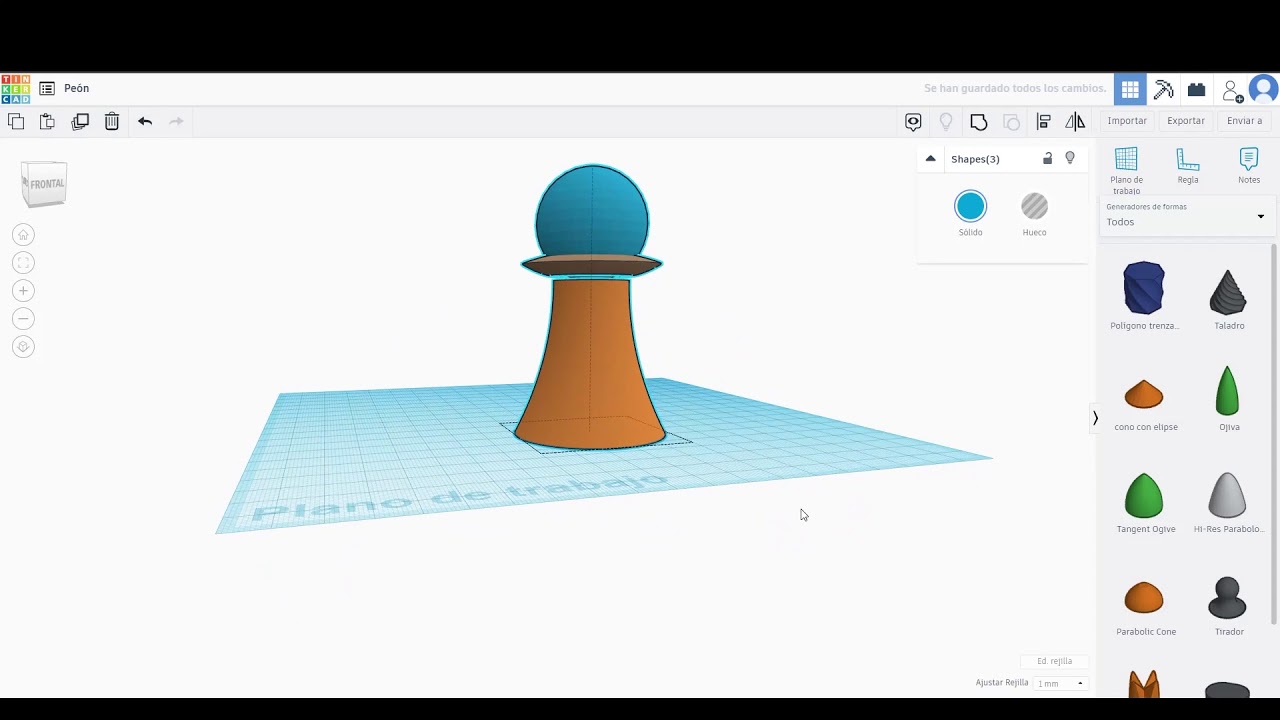This screenshot has width=1280, height=720.
Task: Edit the design name Peón
Action: [x=77, y=89]
